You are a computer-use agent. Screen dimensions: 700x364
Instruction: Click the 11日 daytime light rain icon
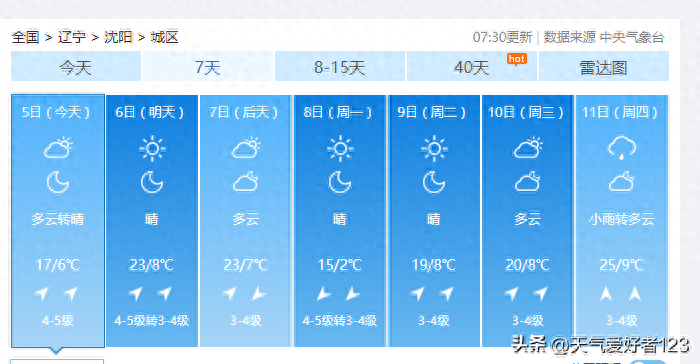[622, 148]
